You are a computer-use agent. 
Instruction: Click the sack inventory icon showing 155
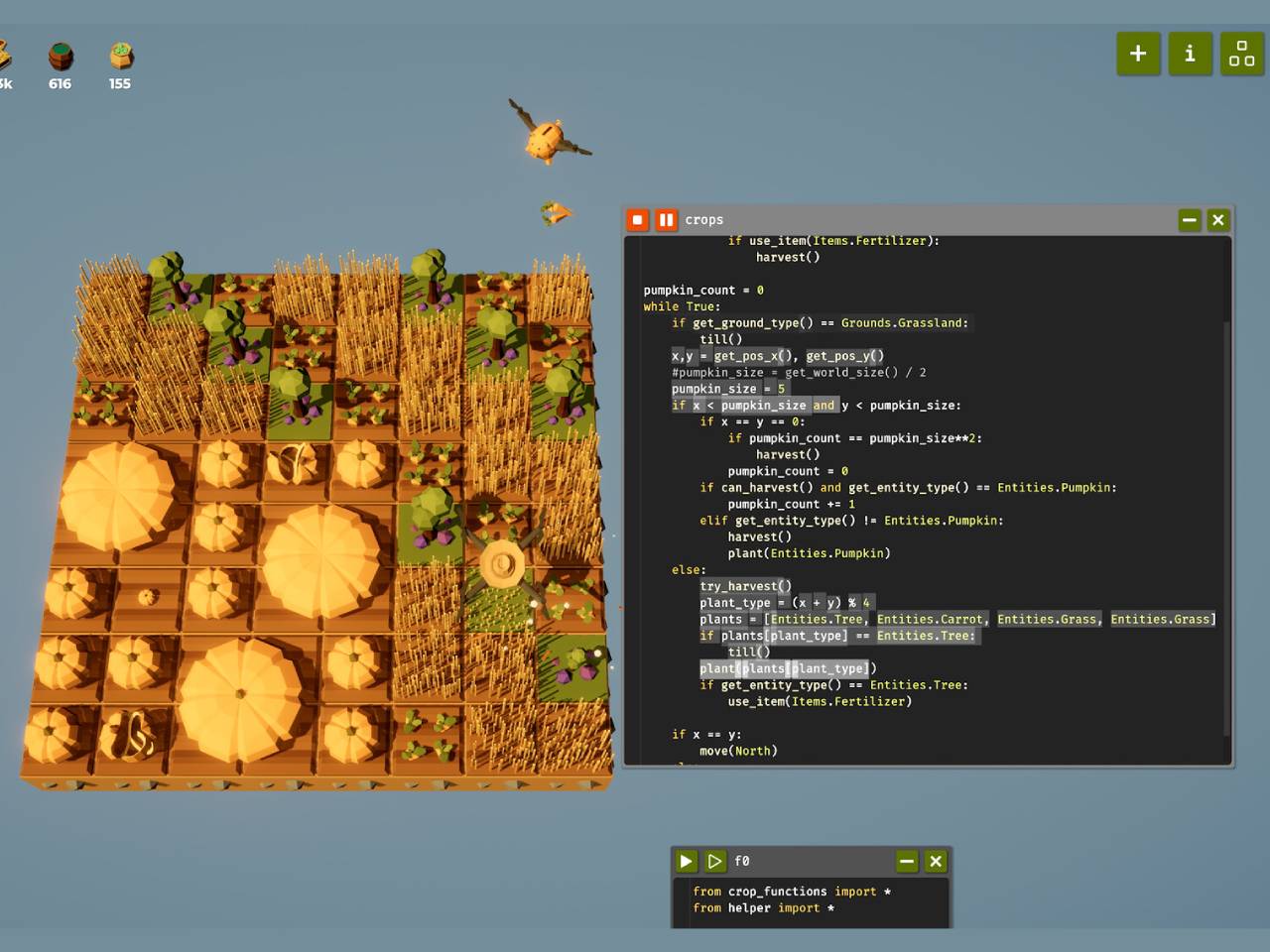point(121,57)
